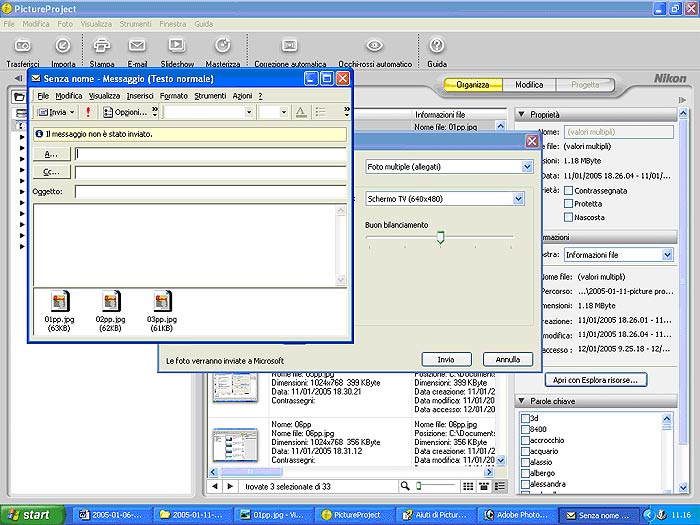Click the Cc... button
The width and height of the screenshot is (700, 525).
(x=51, y=172)
